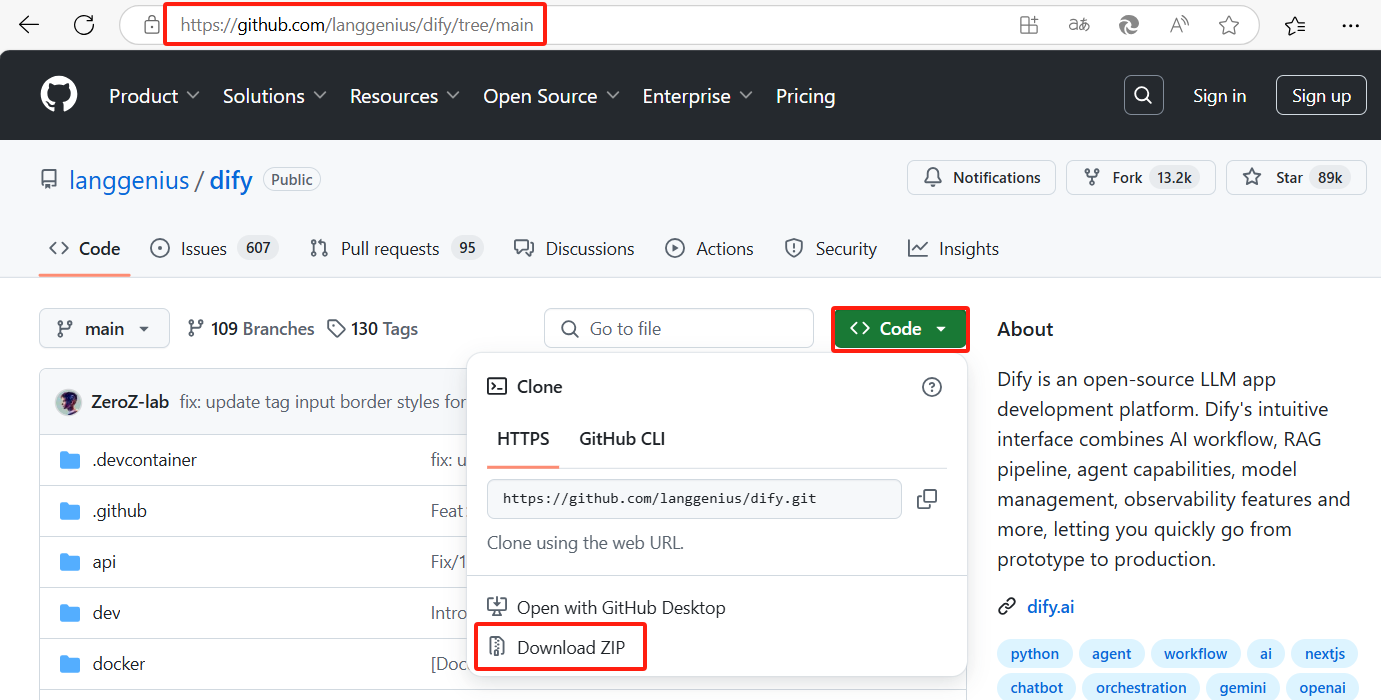Viewport: 1381px width, 700px height.
Task: Open the api folder
Action: click(x=104, y=562)
